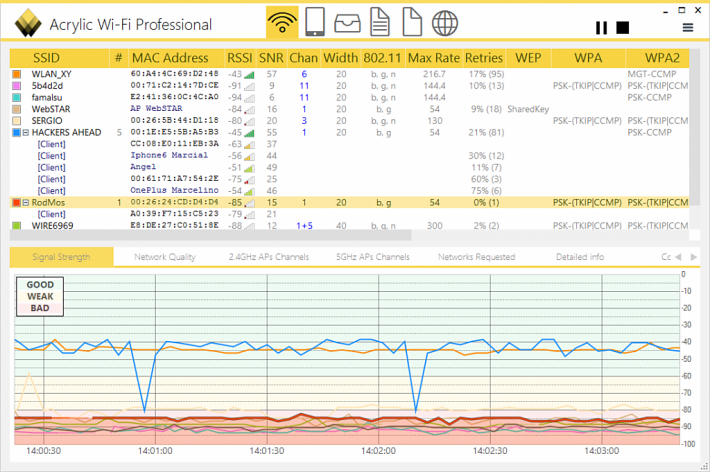Select the SERGIO network row
The height and width of the screenshot is (472, 710).
(x=349, y=121)
